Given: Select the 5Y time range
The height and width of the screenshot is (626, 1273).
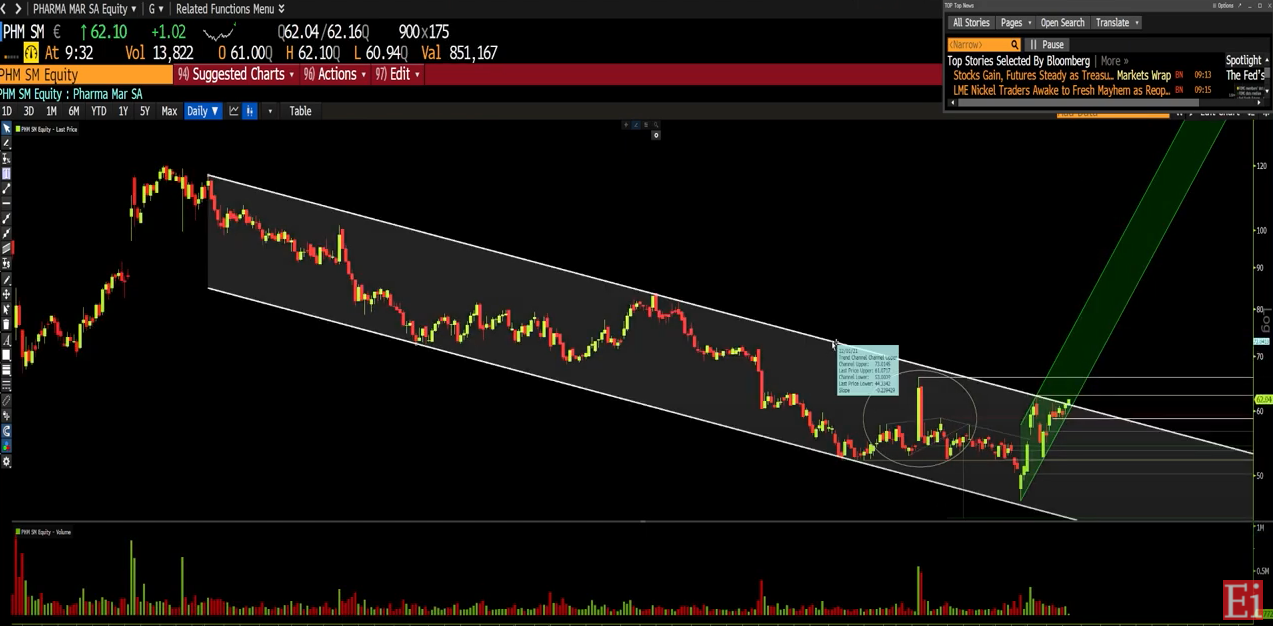Looking at the screenshot, I should click(x=145, y=111).
